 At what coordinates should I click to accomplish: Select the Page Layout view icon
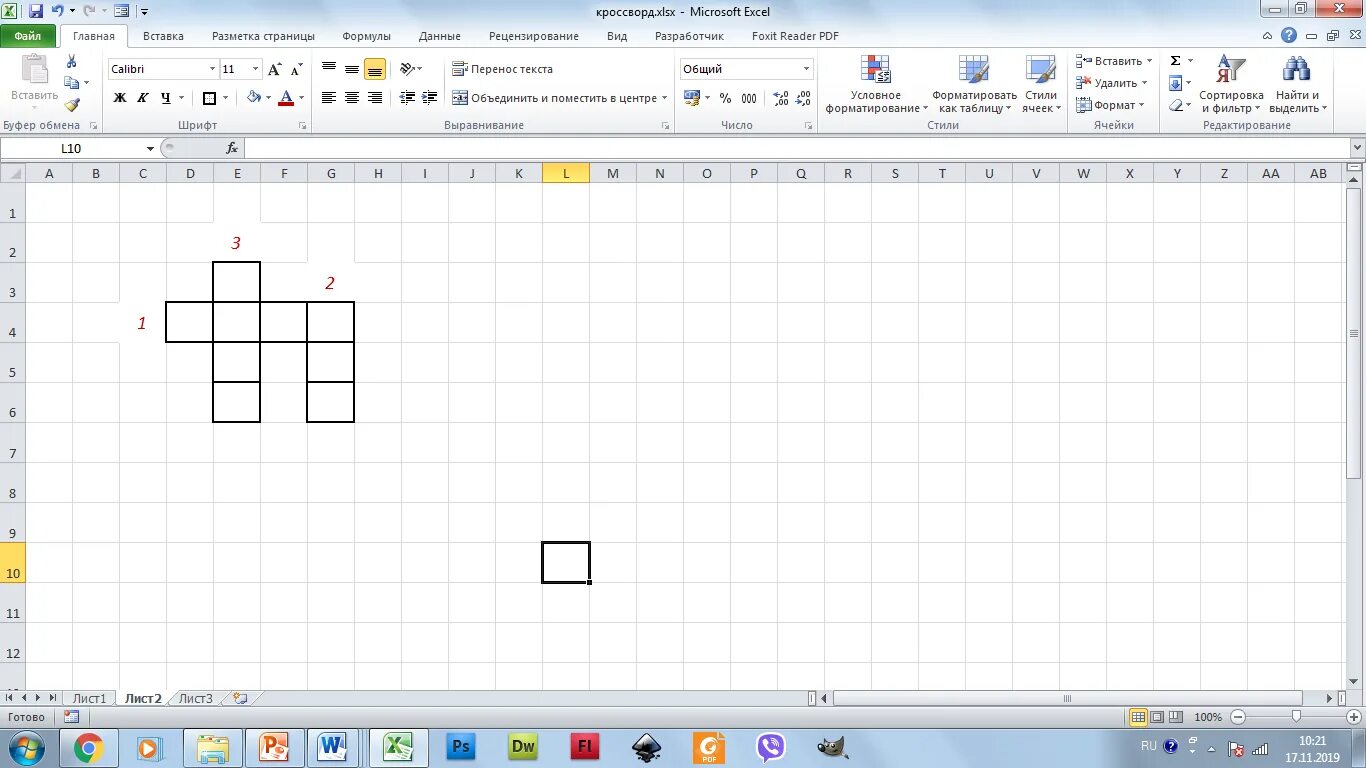pos(1157,717)
